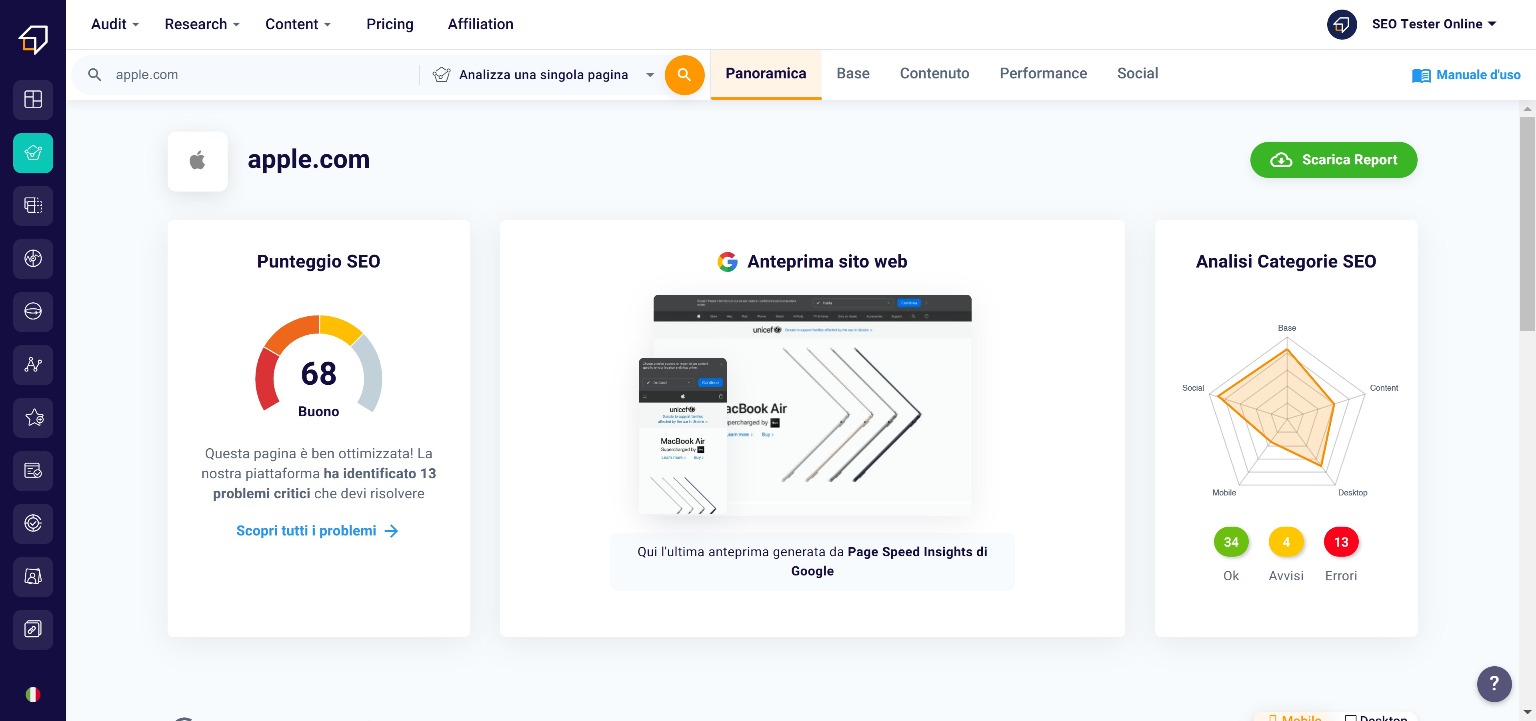This screenshot has width=1536, height=721.
Task: Click the graduation-cap icon beside Analizza una singola pagina
Action: [x=441, y=75]
